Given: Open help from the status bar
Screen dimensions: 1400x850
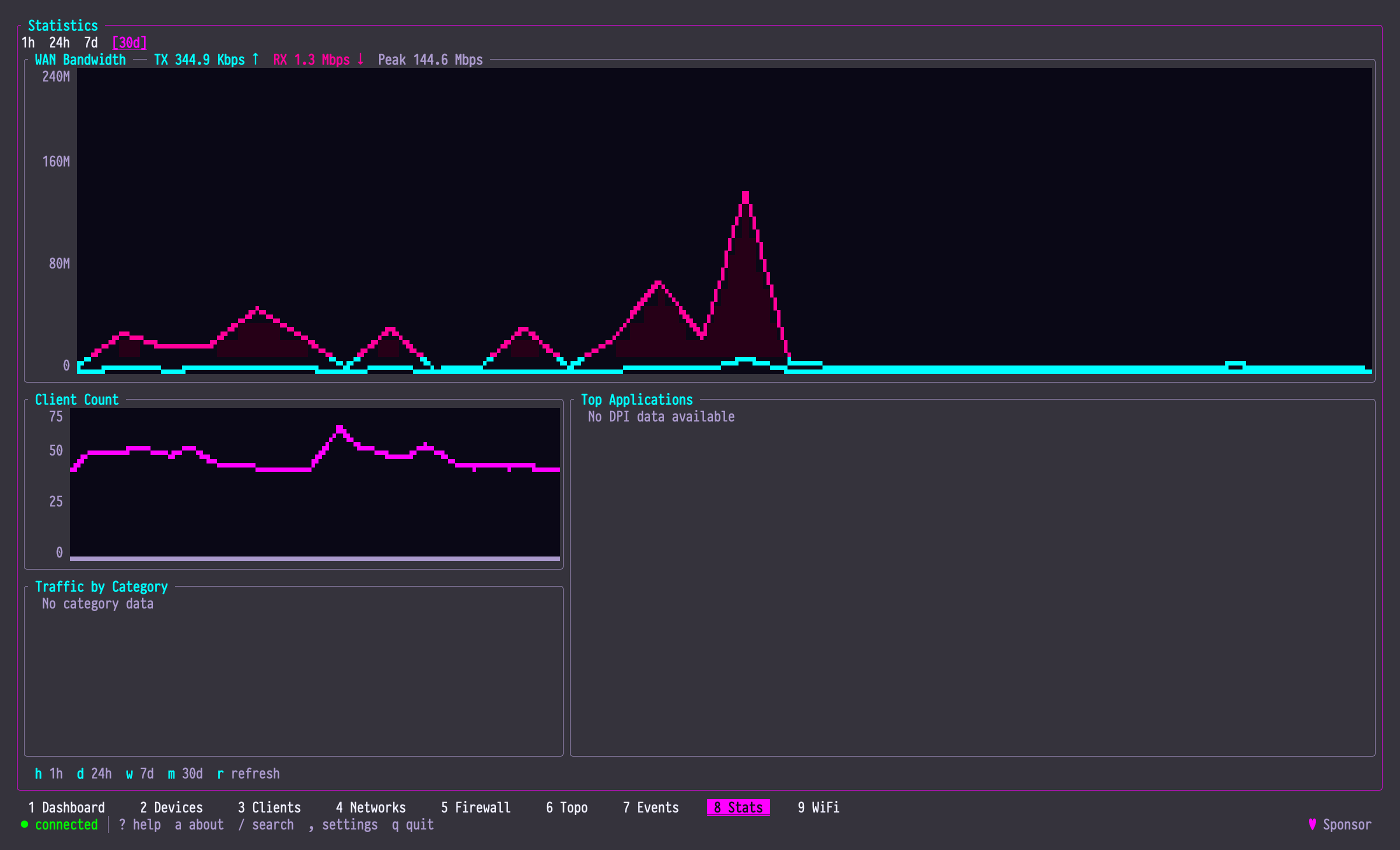Looking at the screenshot, I should coord(140,824).
